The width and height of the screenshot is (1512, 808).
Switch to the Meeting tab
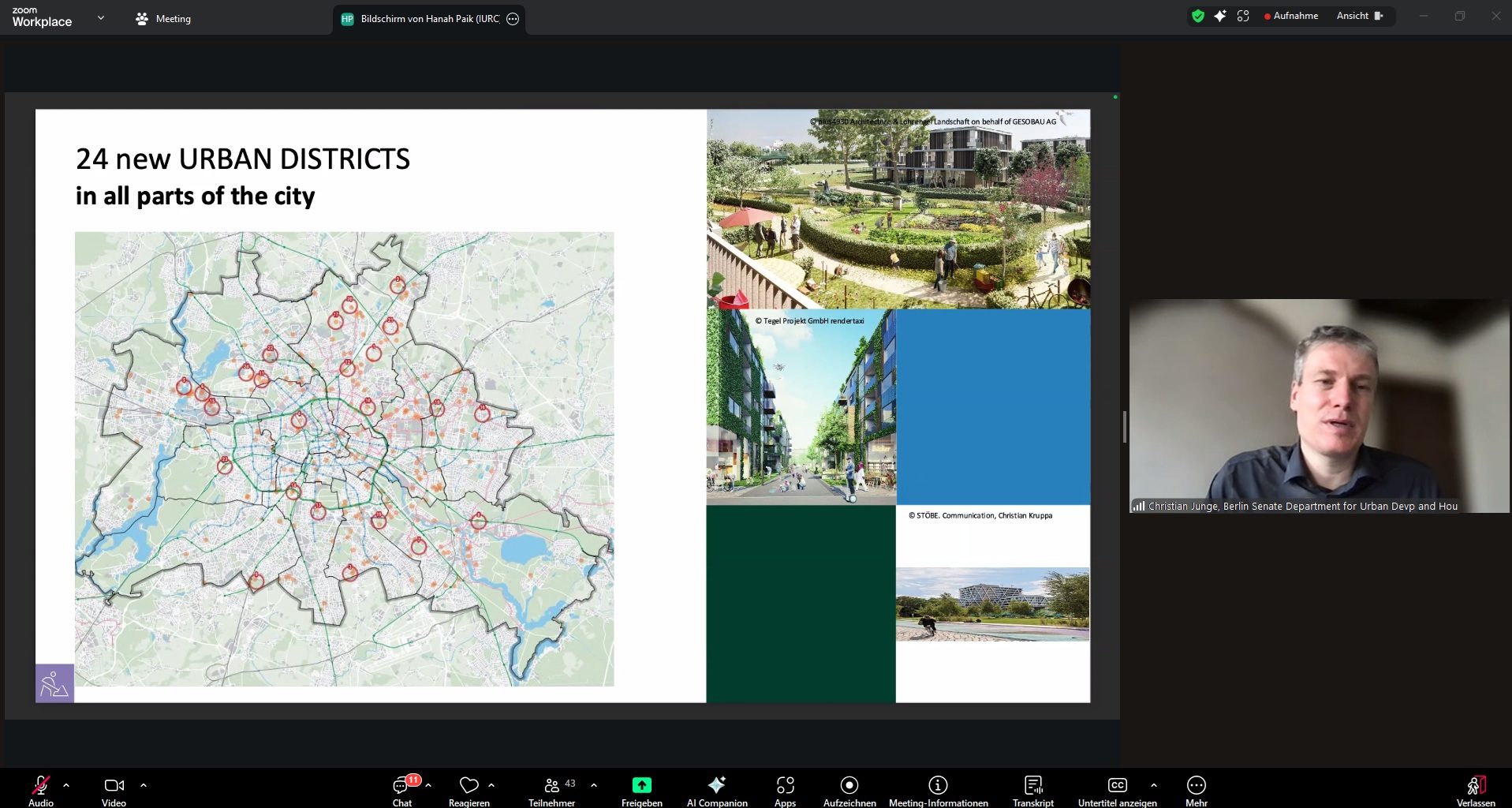tap(162, 18)
